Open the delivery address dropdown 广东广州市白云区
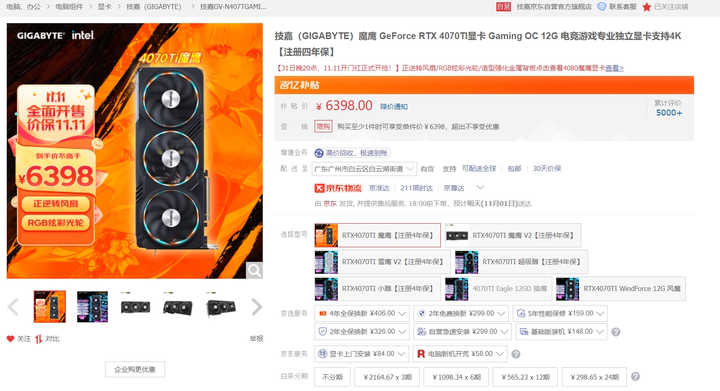Screen dimensions: 720x391 pos(364,169)
